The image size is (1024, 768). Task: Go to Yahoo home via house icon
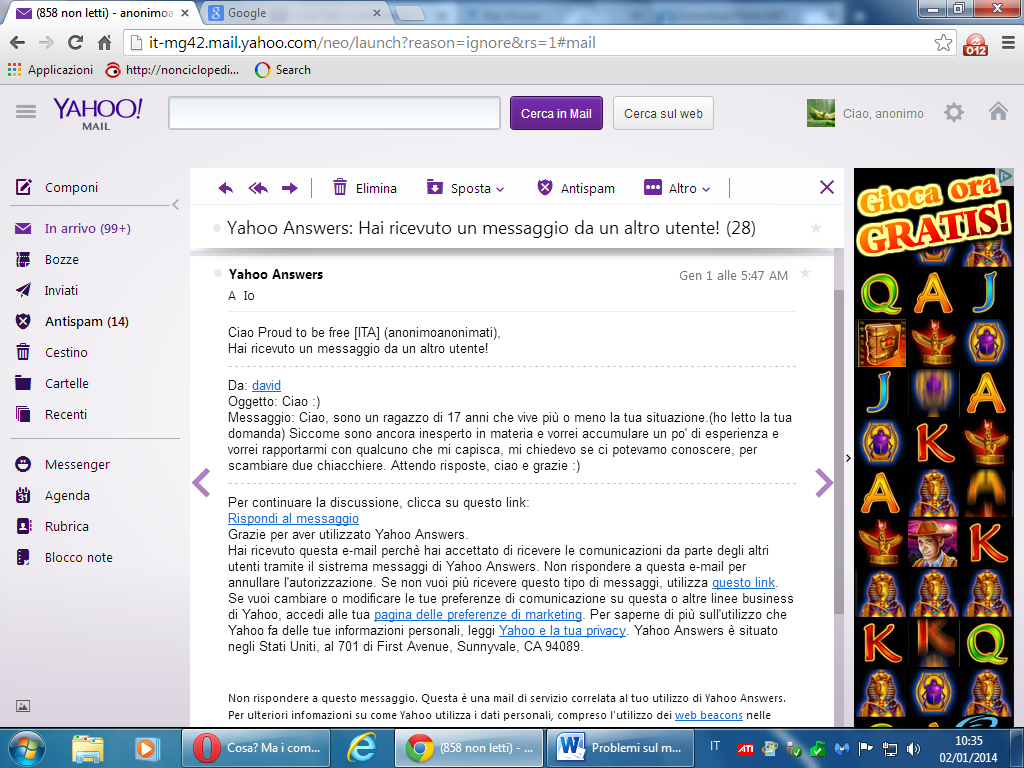pos(997,112)
